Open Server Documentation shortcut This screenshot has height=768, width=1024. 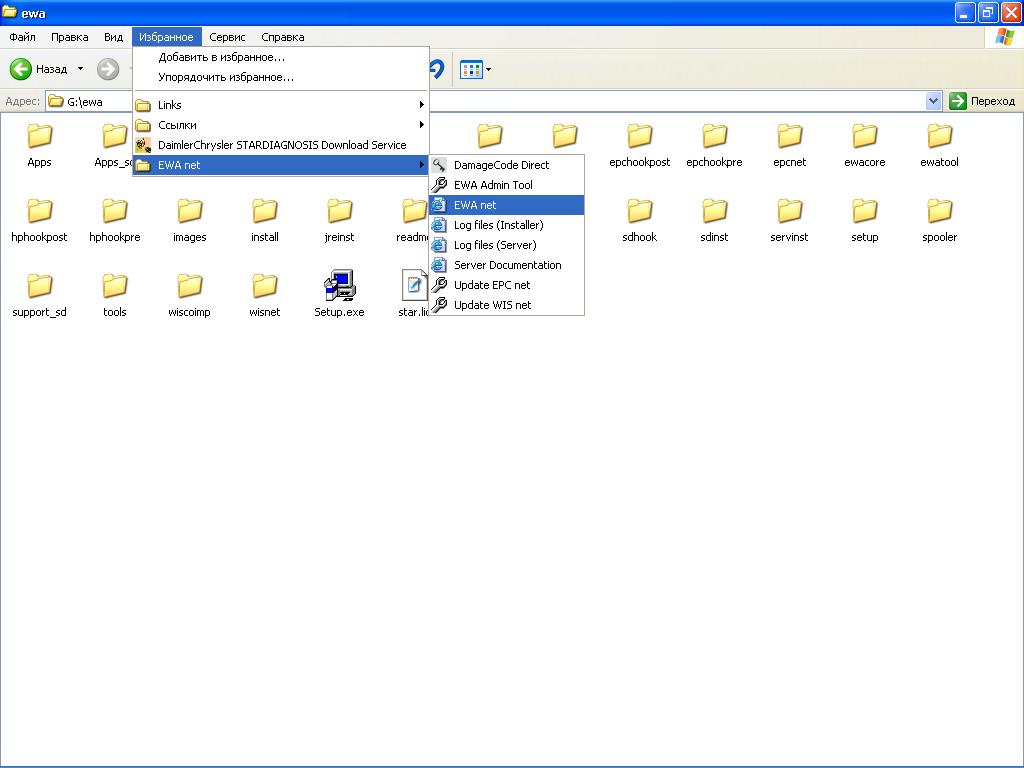(x=507, y=265)
